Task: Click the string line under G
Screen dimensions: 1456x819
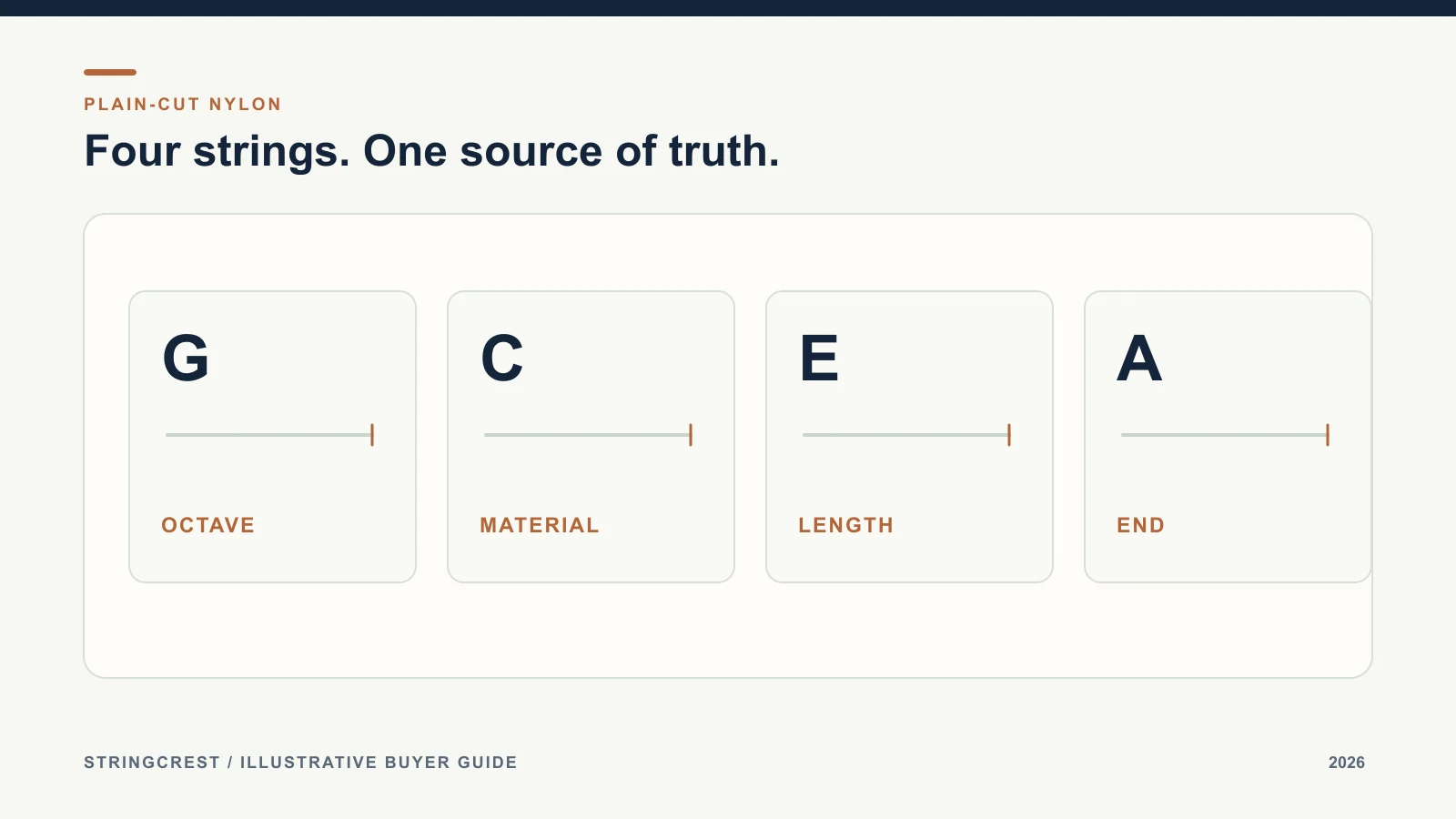Action: click(268, 435)
